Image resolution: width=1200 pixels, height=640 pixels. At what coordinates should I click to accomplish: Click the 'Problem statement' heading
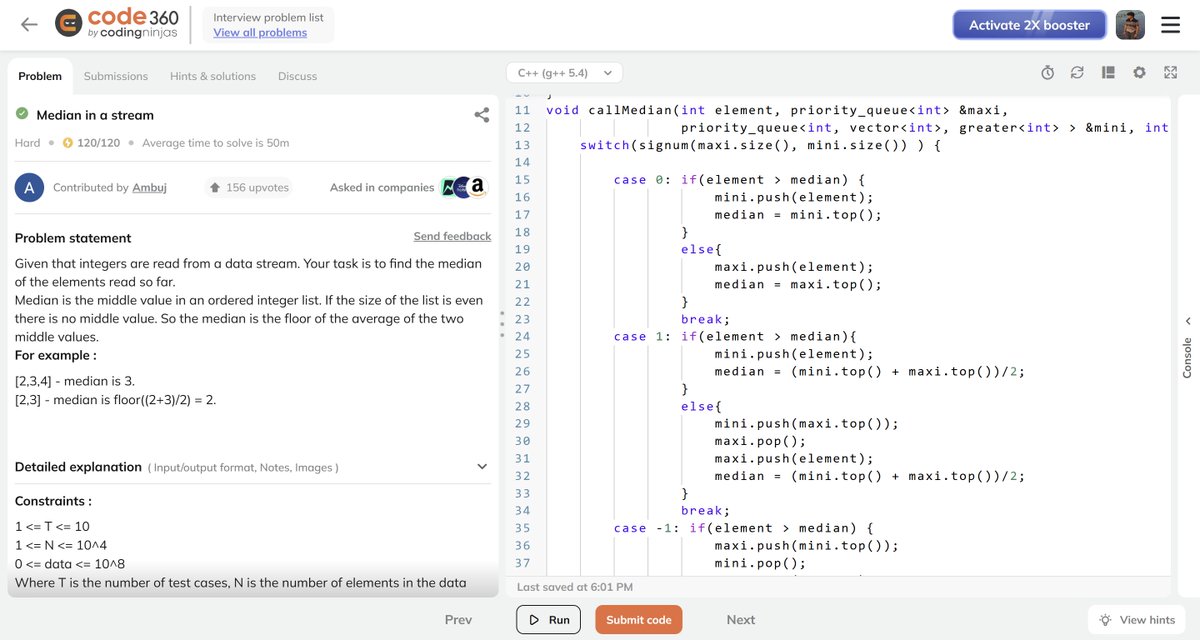click(x=73, y=238)
